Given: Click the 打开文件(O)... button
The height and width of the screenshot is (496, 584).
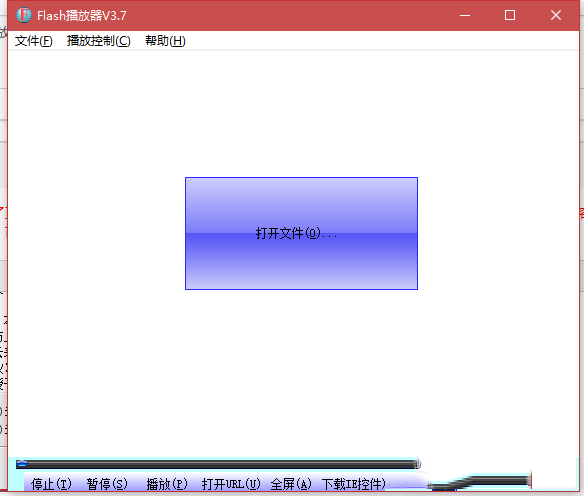Looking at the screenshot, I should click(301, 233).
